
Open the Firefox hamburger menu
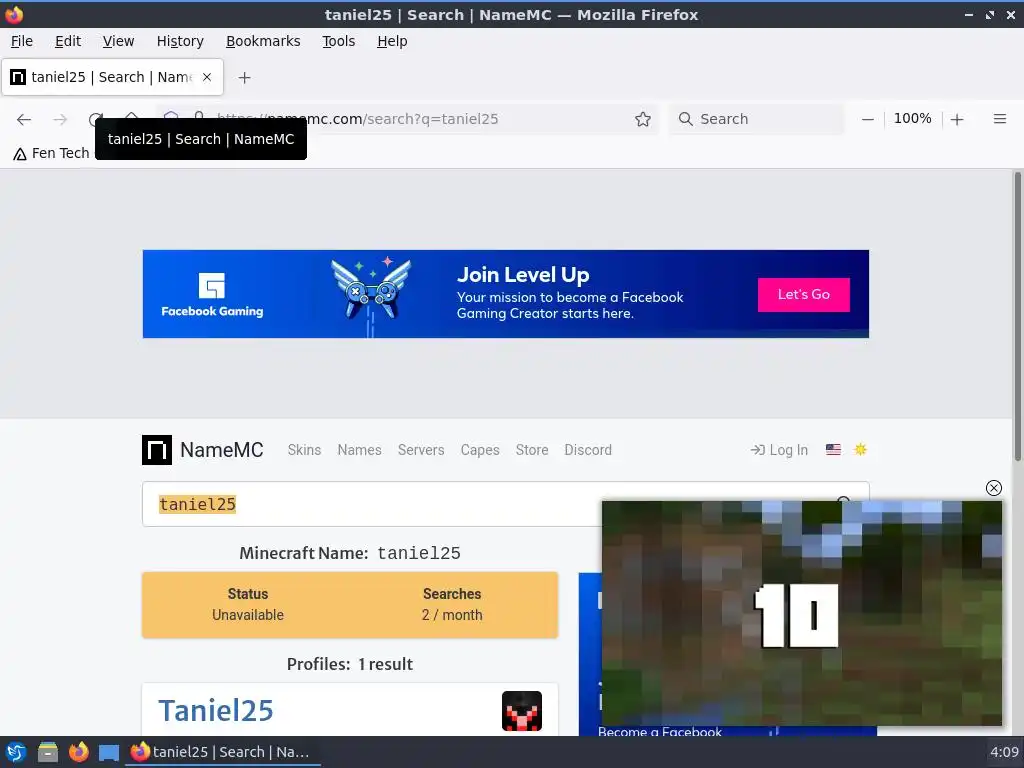pos(999,119)
